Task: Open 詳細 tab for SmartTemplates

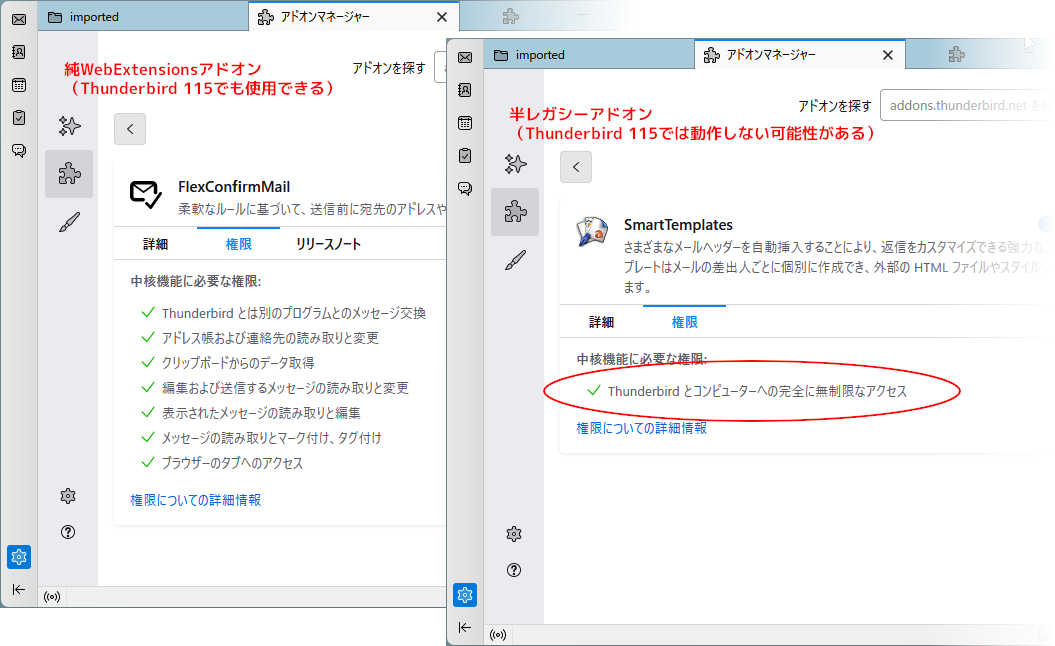Action: coord(602,322)
